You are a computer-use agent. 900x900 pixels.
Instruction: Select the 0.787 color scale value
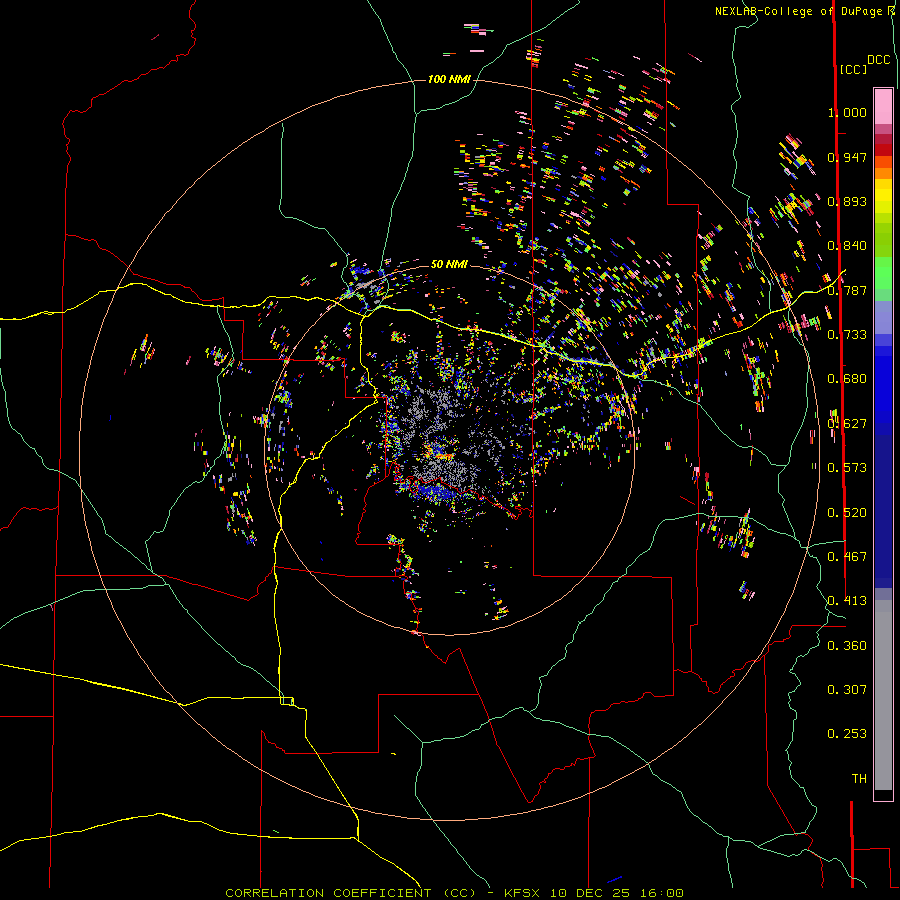[x=847, y=290]
